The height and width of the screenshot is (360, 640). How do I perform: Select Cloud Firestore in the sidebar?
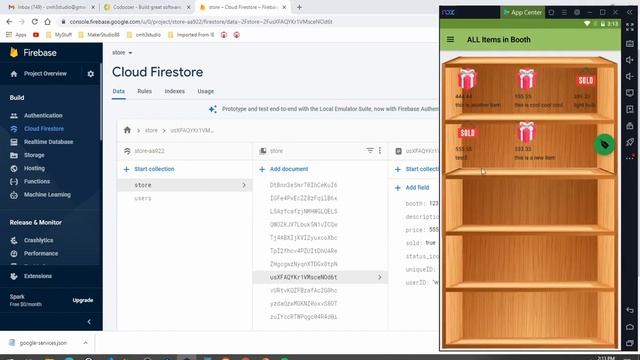pyautogui.click(x=44, y=129)
